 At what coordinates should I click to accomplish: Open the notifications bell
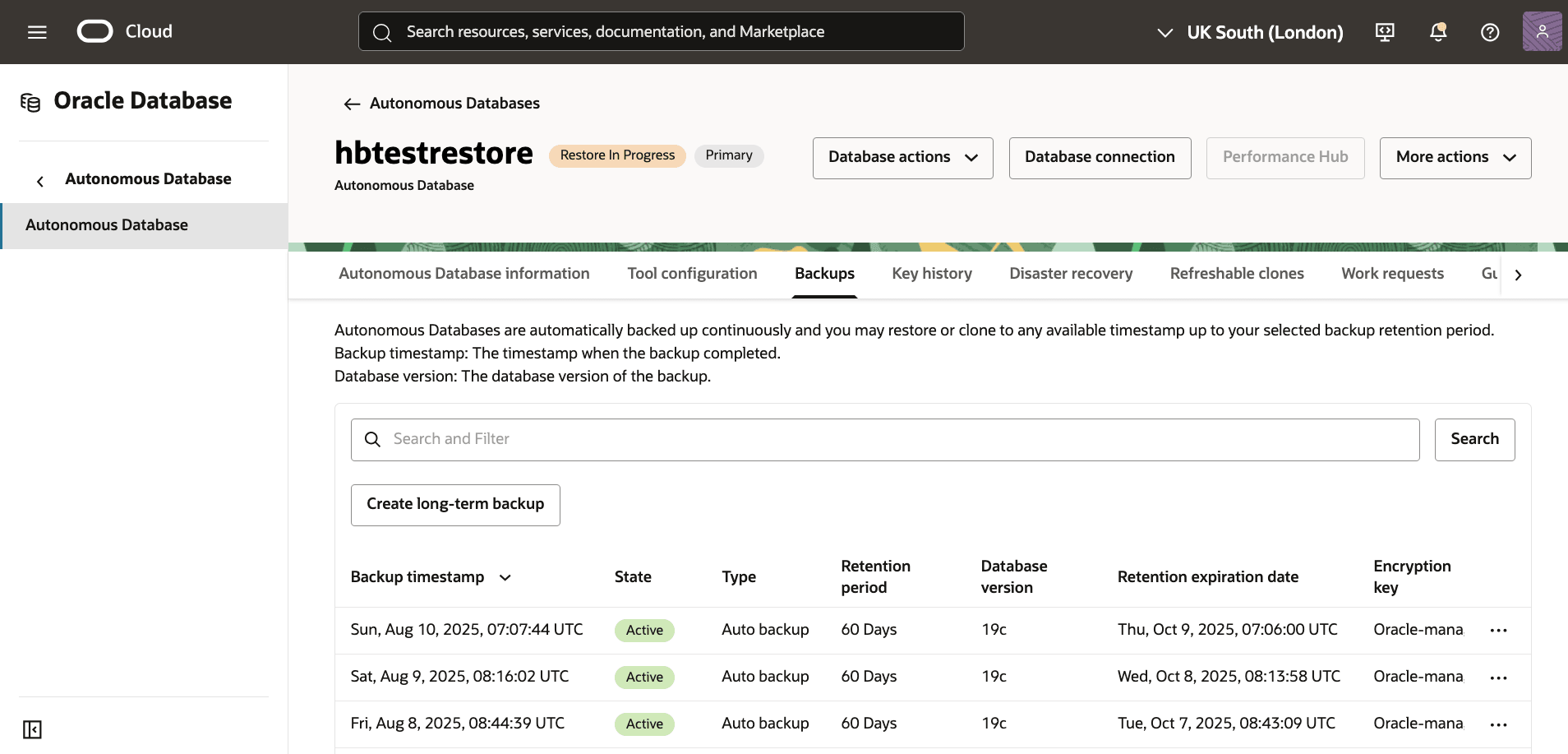[x=1437, y=31]
